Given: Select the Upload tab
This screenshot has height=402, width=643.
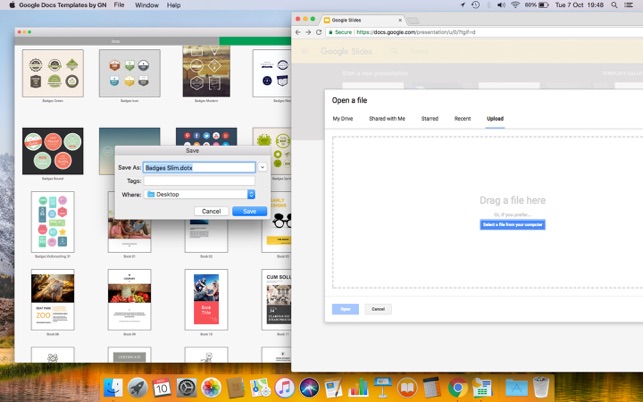Looking at the screenshot, I should point(495,119).
